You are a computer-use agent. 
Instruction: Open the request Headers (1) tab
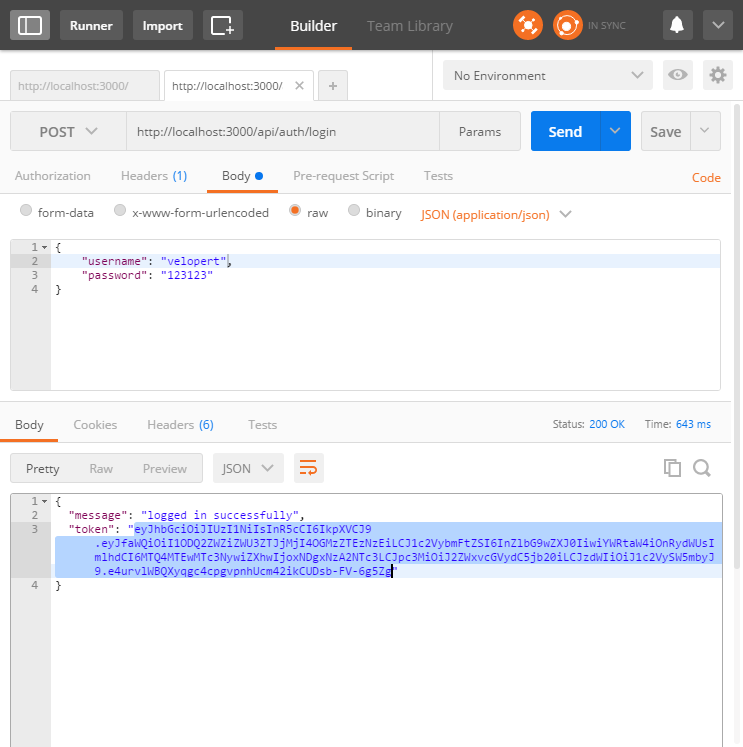[154, 176]
